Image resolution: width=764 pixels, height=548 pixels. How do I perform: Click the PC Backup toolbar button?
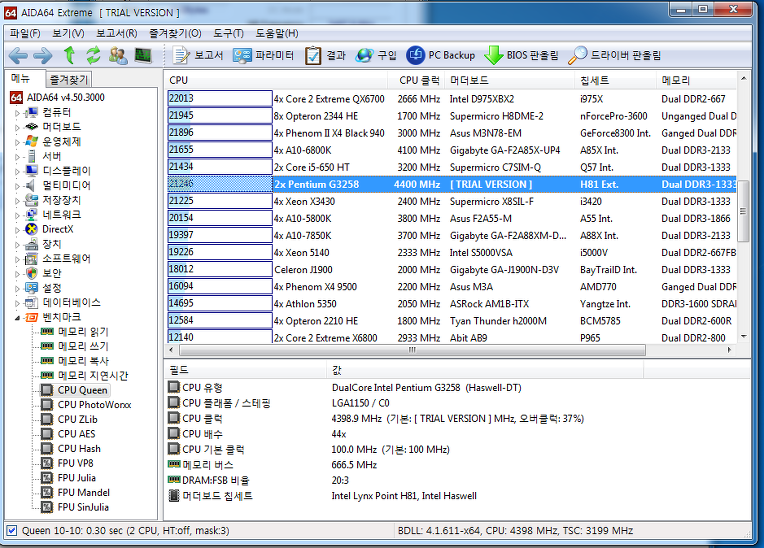[x=440, y=56]
